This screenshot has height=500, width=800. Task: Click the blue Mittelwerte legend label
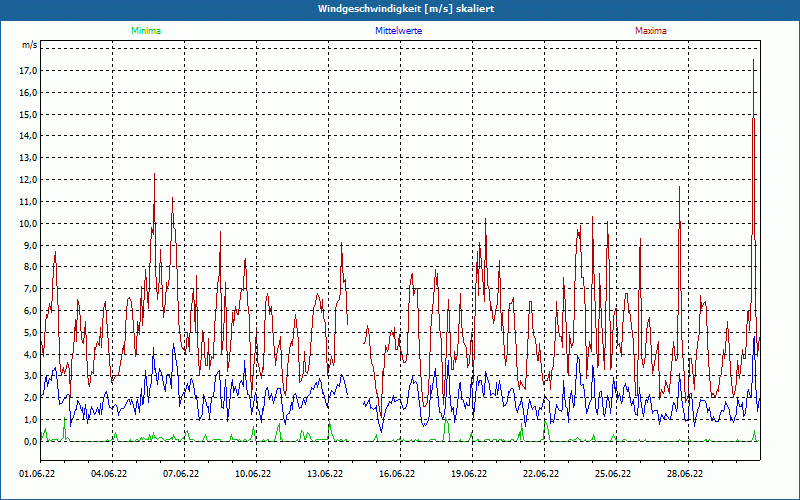coord(398,31)
